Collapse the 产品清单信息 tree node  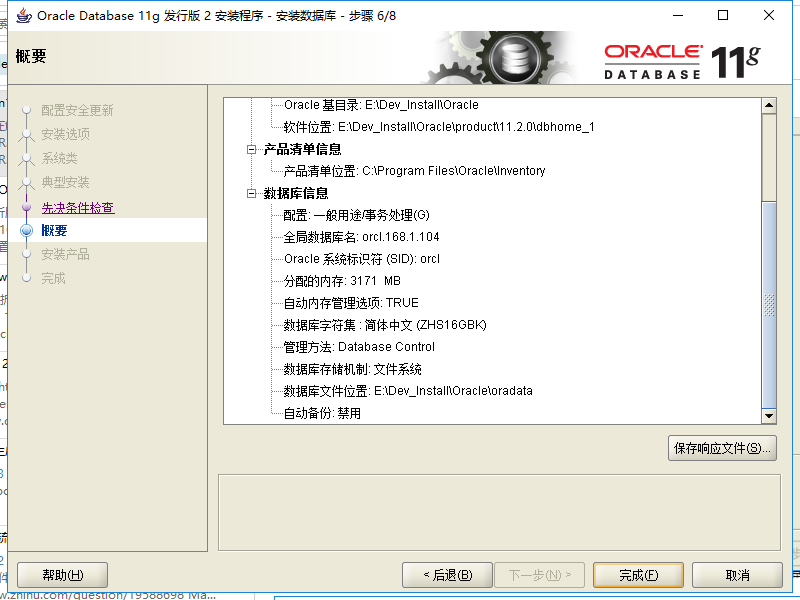point(251,149)
